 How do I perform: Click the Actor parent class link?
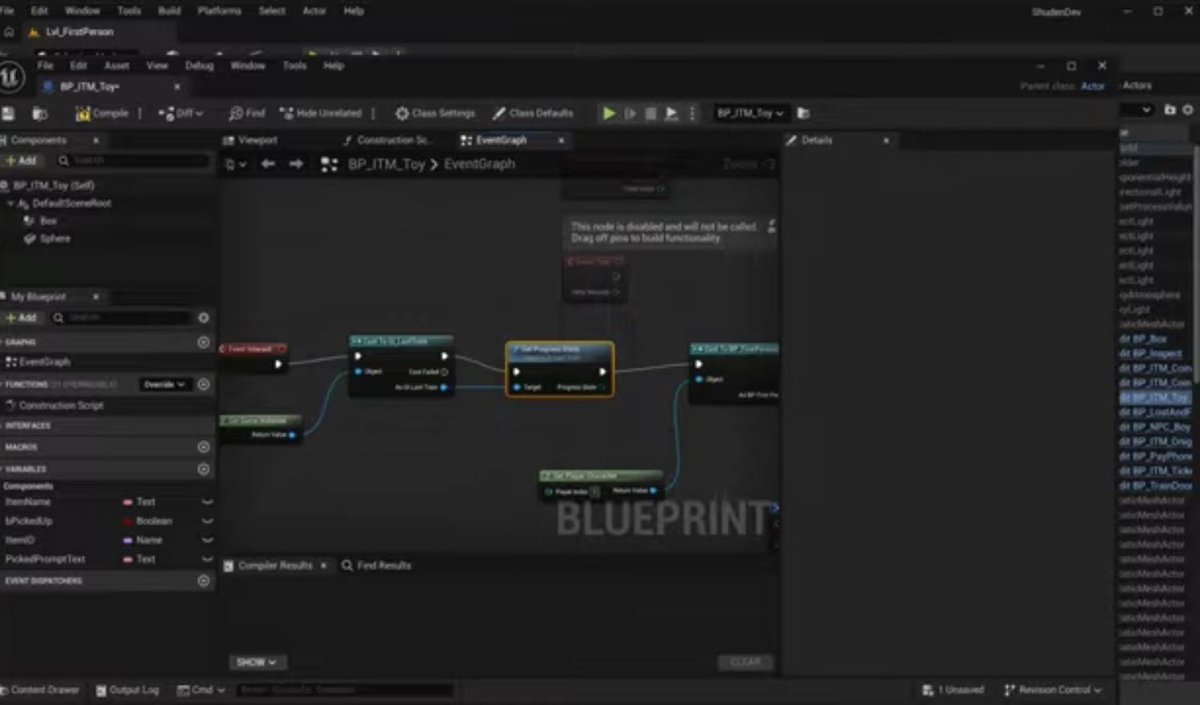point(1093,86)
